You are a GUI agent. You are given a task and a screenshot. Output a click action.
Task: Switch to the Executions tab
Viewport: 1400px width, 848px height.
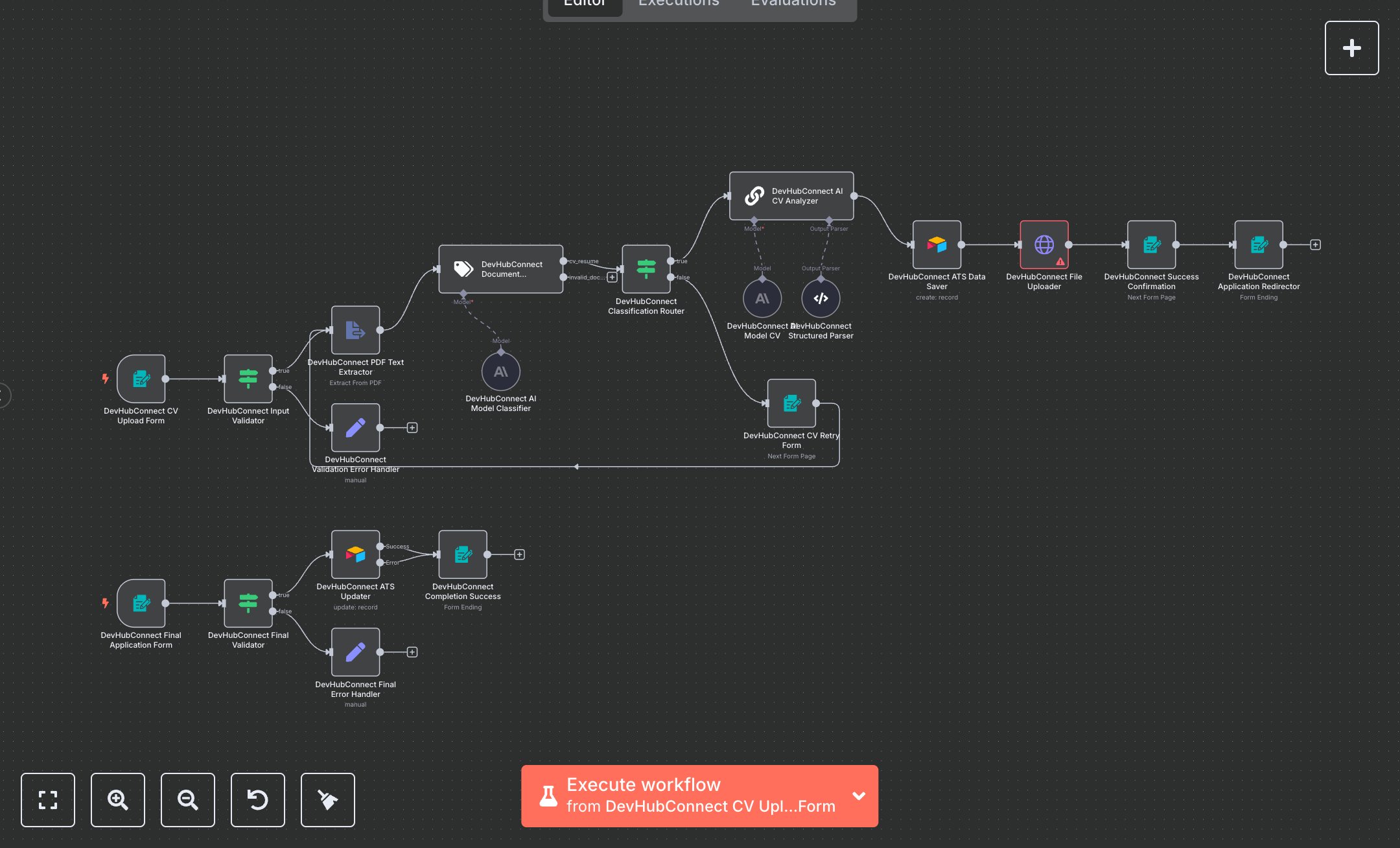(x=678, y=3)
